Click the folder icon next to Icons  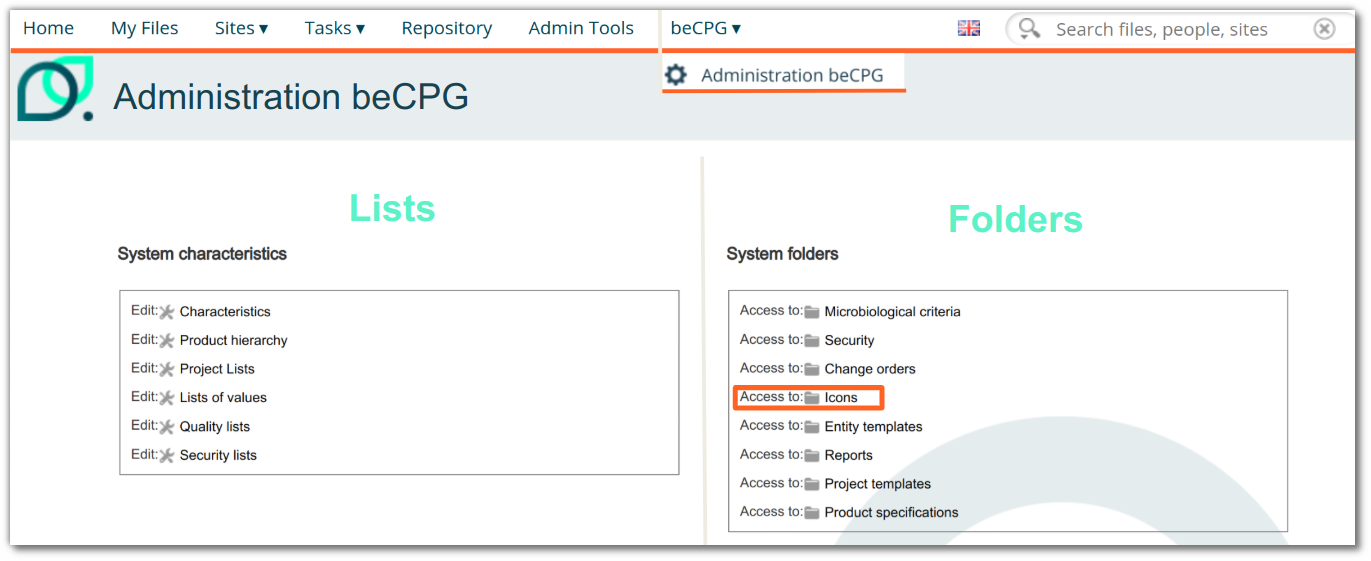[812, 398]
